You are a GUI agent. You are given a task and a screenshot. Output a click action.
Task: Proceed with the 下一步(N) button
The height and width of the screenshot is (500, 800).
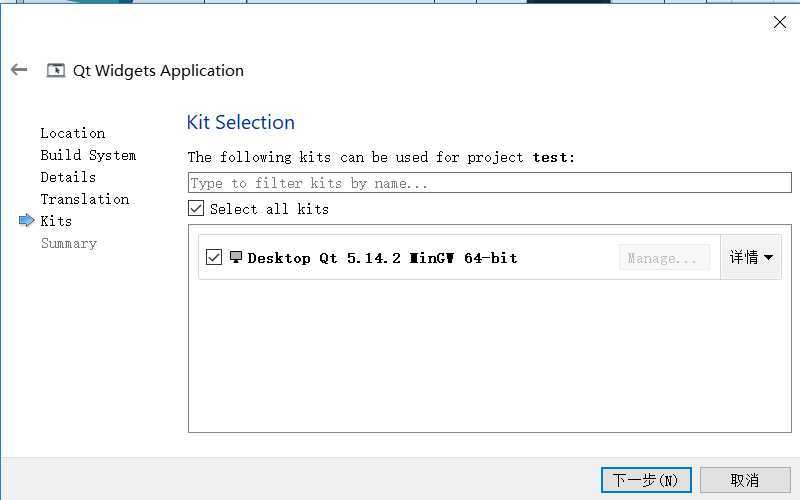coord(646,480)
